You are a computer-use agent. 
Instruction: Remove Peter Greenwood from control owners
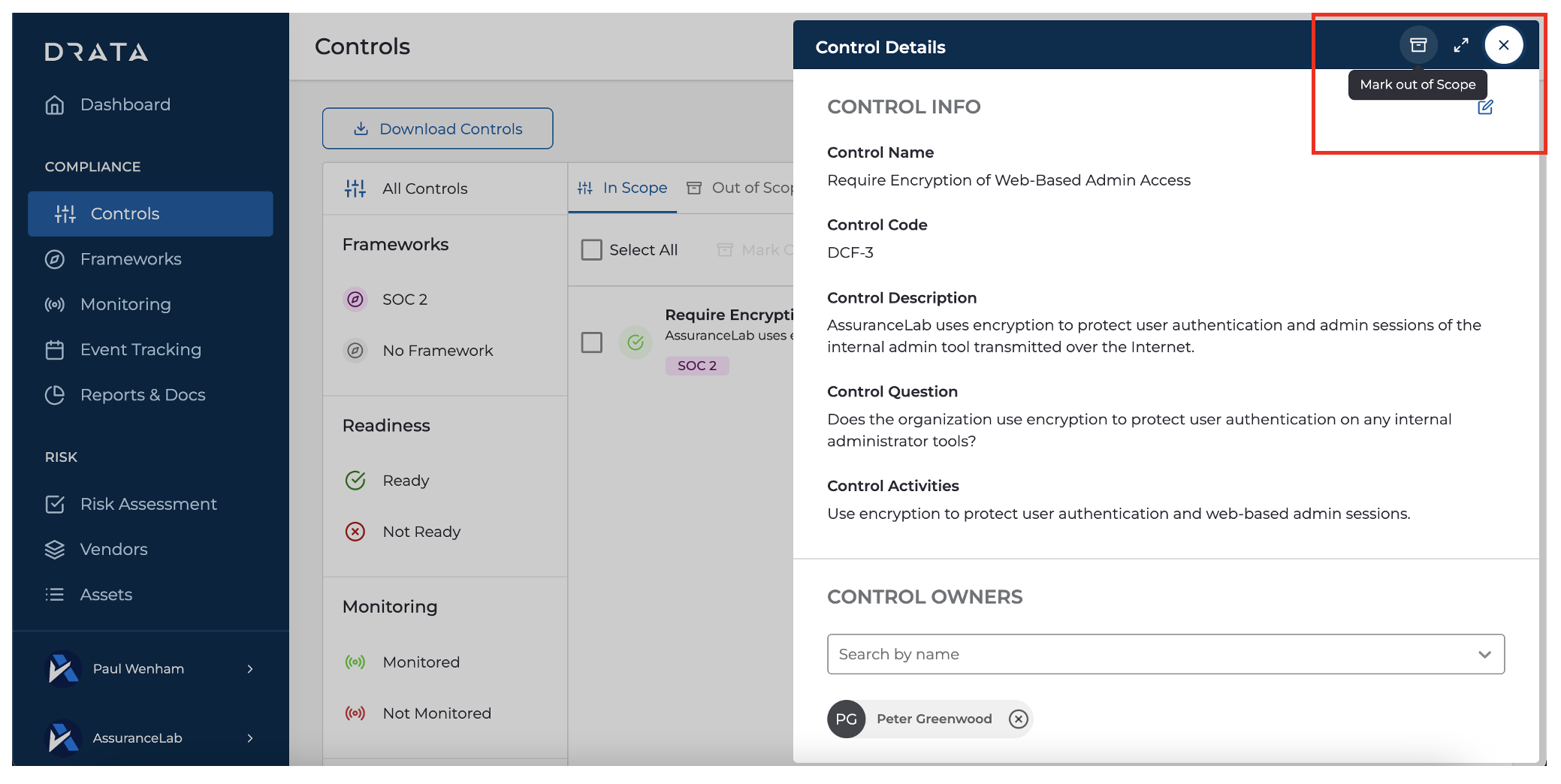coord(1018,719)
